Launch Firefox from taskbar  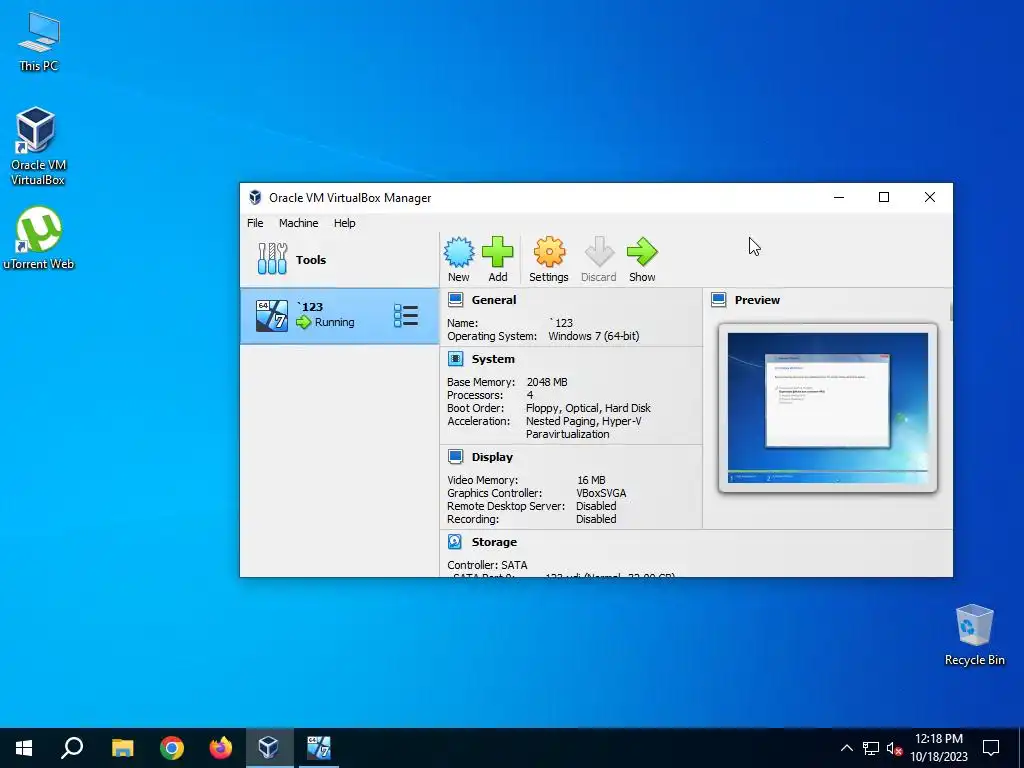[221, 748]
